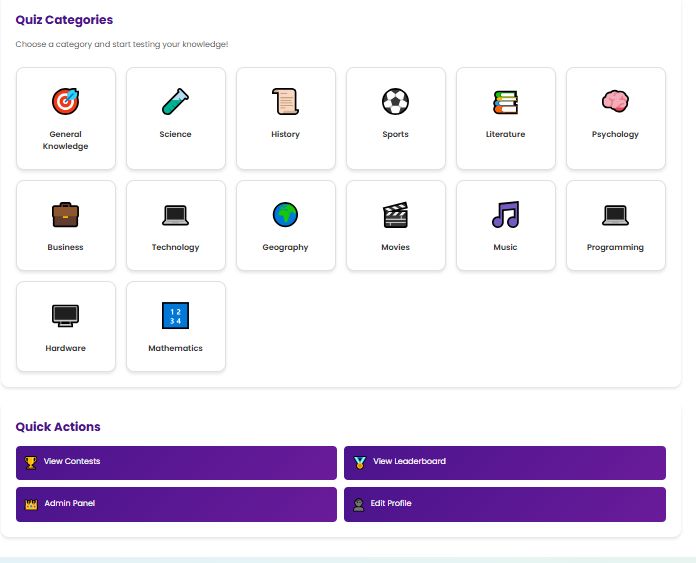Click the Business briefcase icon
The width and height of the screenshot is (696, 563).
point(65,215)
